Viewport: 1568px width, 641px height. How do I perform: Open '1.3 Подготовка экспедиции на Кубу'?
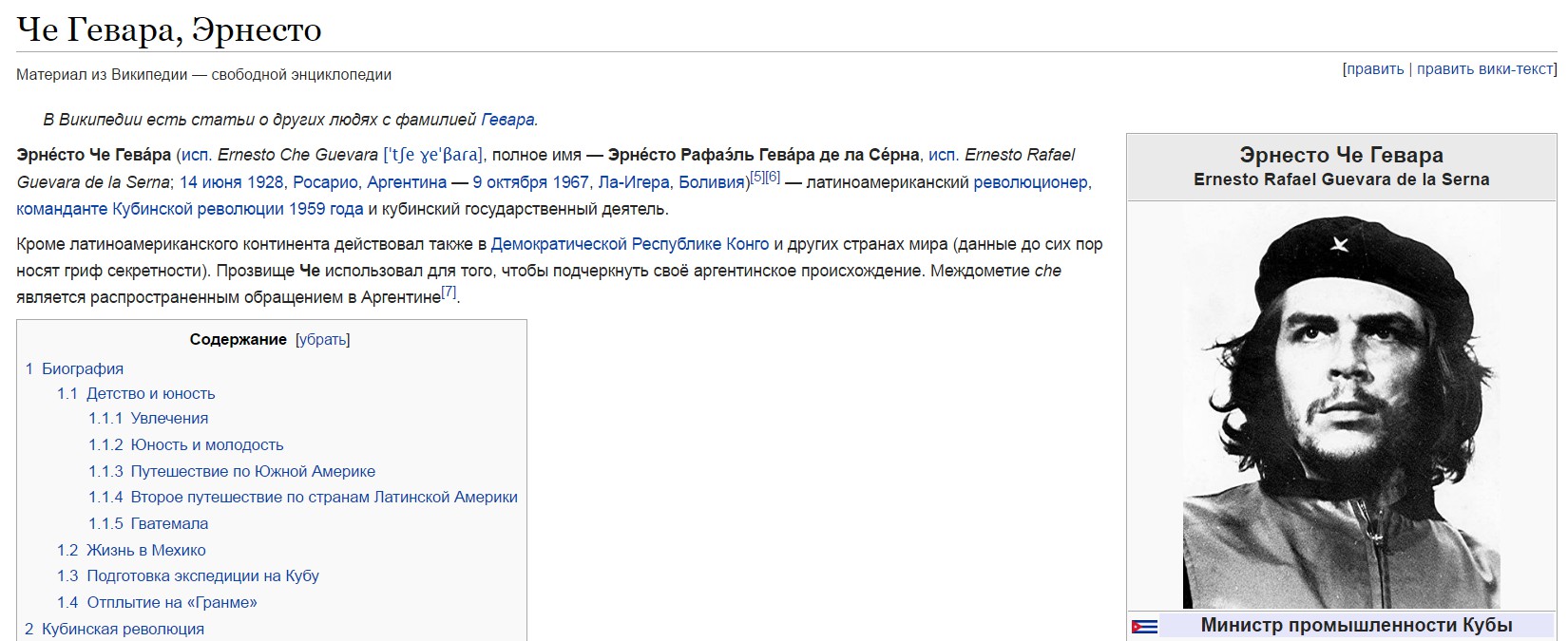click(x=188, y=575)
